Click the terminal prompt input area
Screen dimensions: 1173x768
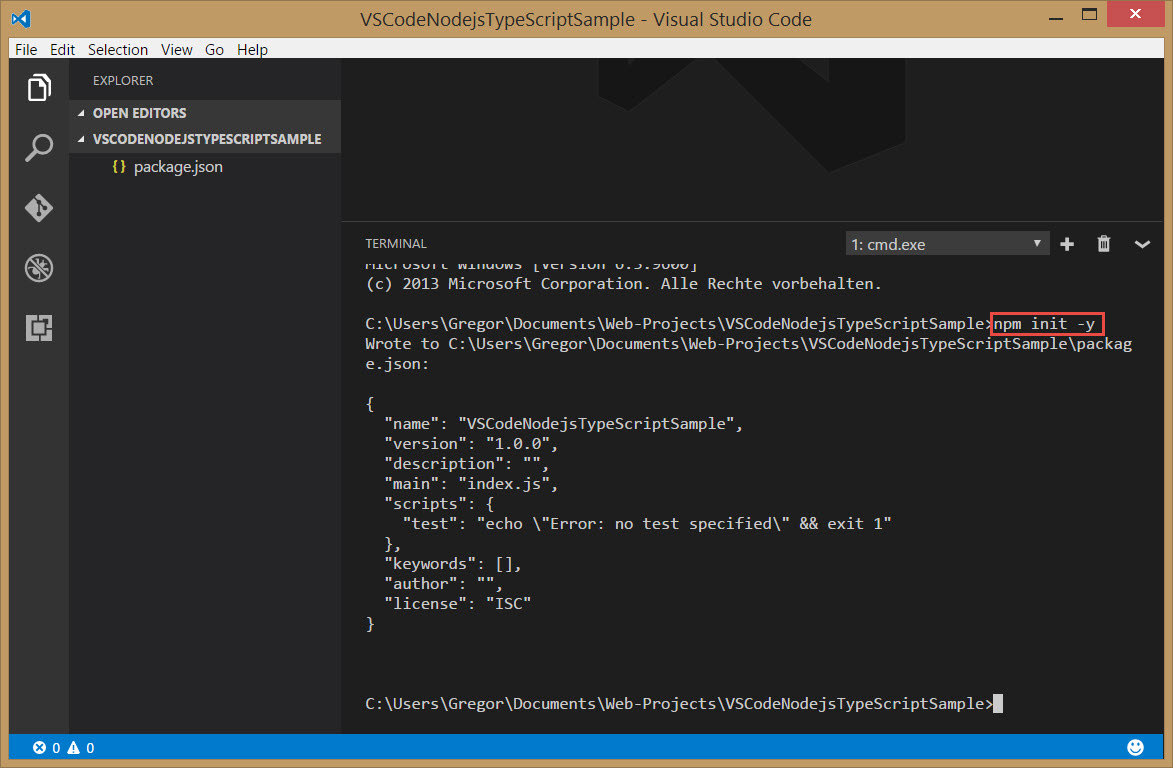pos(1000,703)
